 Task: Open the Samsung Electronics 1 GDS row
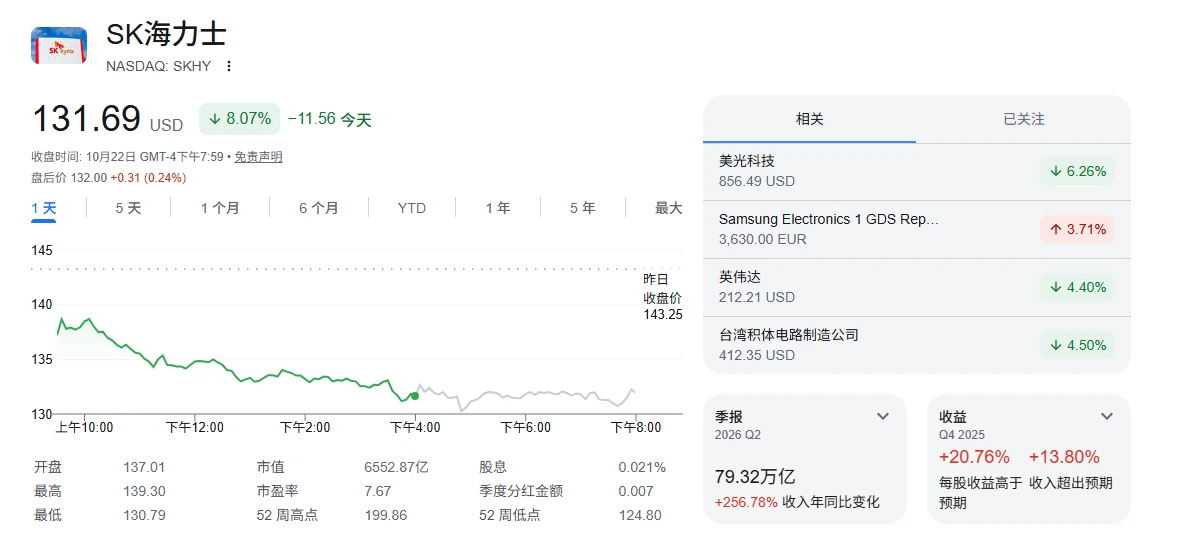point(917,229)
